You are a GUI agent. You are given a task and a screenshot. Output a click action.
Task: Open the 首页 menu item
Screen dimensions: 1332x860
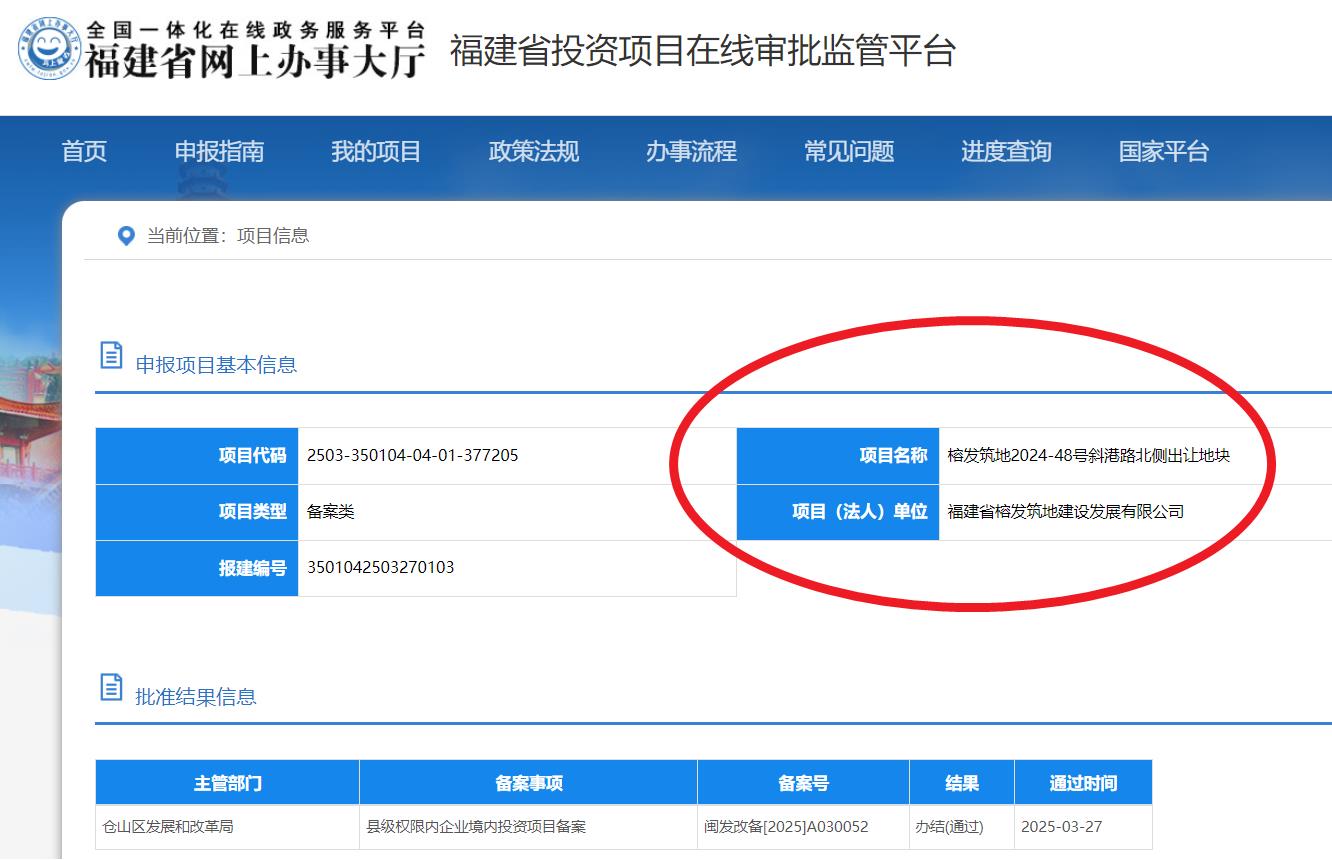tap(84, 152)
